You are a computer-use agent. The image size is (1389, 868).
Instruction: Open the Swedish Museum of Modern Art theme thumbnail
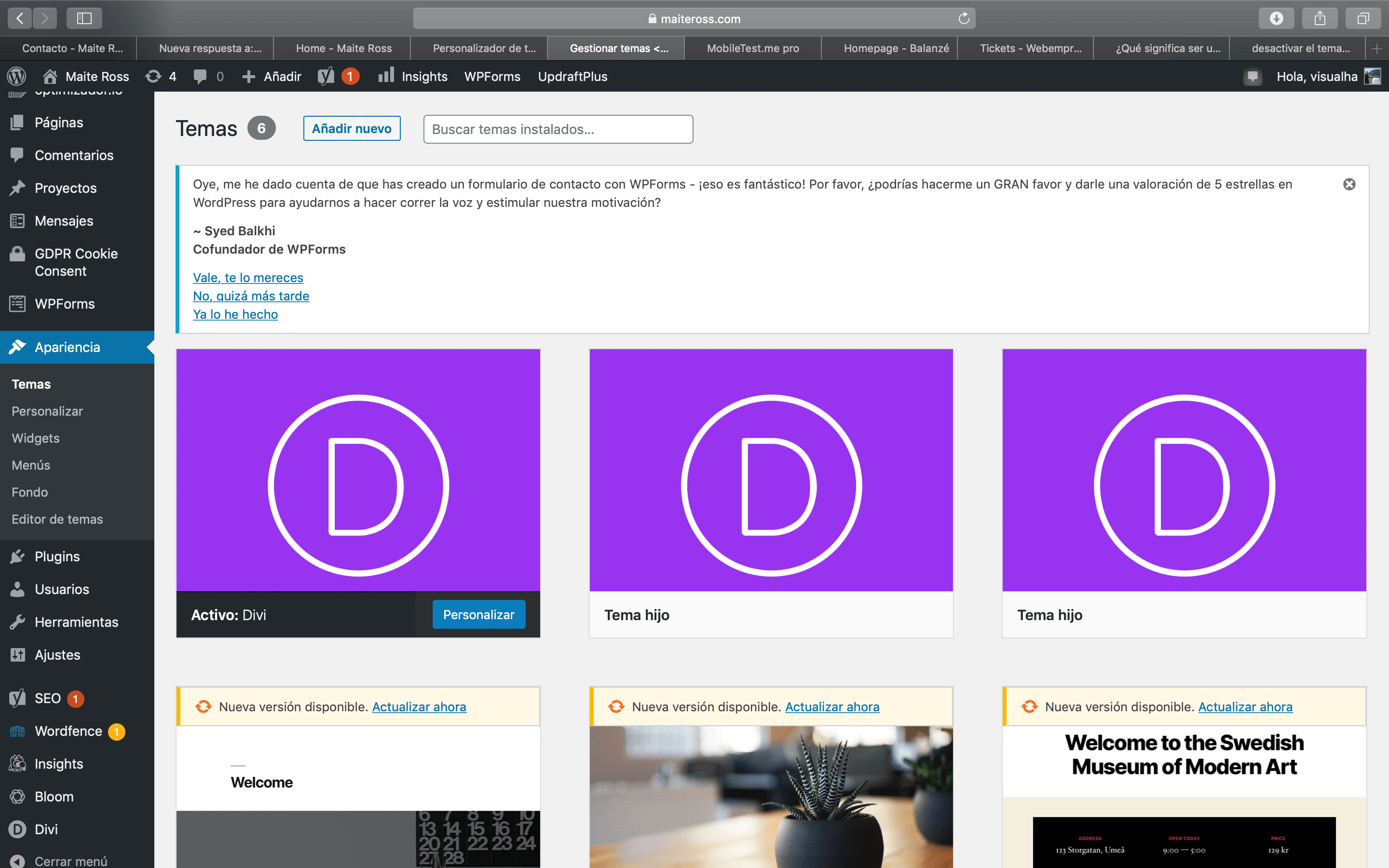point(1184,797)
